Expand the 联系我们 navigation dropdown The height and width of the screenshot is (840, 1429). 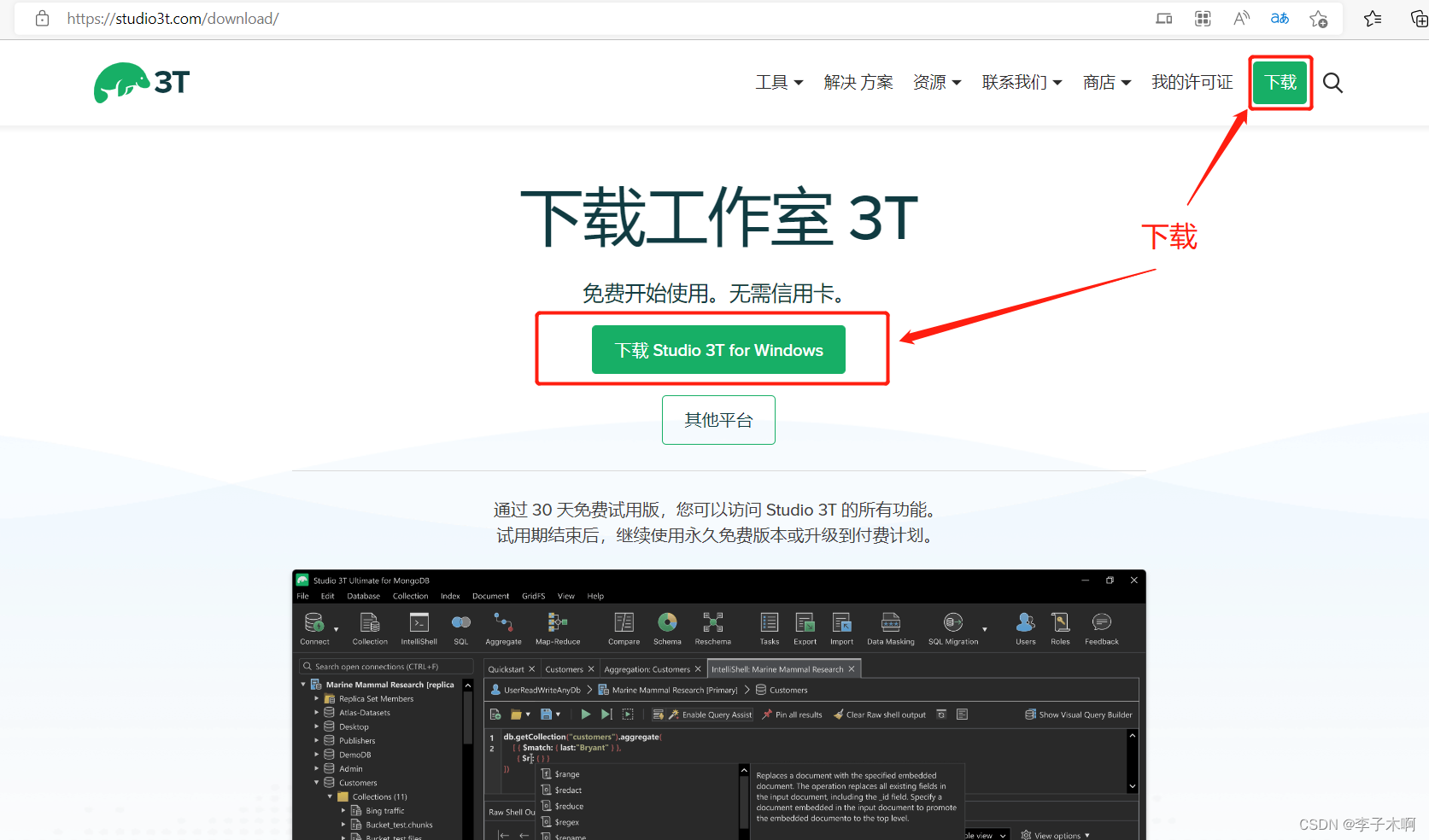[x=1022, y=82]
